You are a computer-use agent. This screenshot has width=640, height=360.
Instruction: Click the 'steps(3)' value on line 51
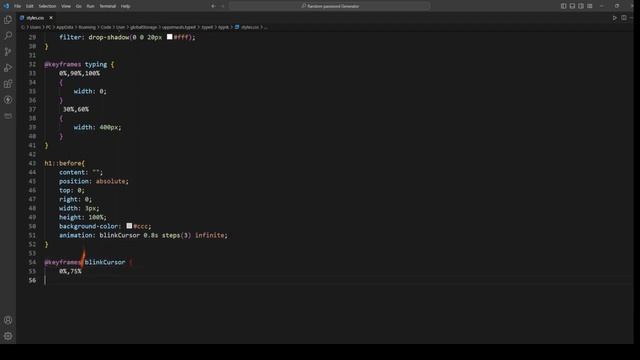(x=176, y=235)
